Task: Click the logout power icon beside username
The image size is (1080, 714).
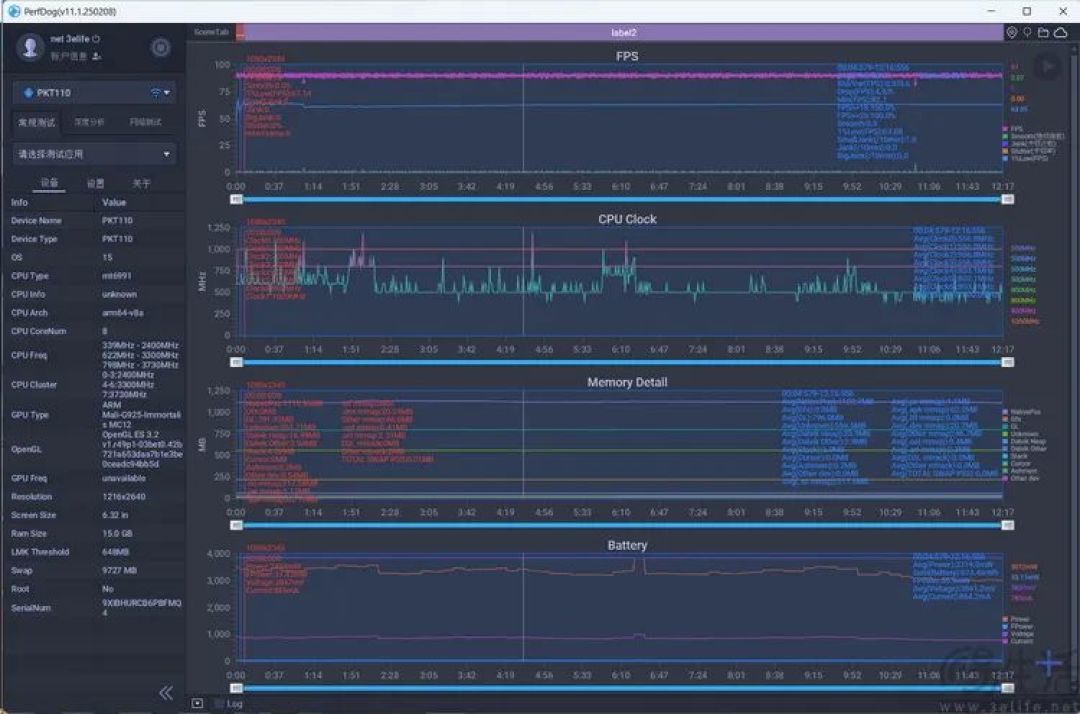Action: pyautogui.click(x=96, y=39)
